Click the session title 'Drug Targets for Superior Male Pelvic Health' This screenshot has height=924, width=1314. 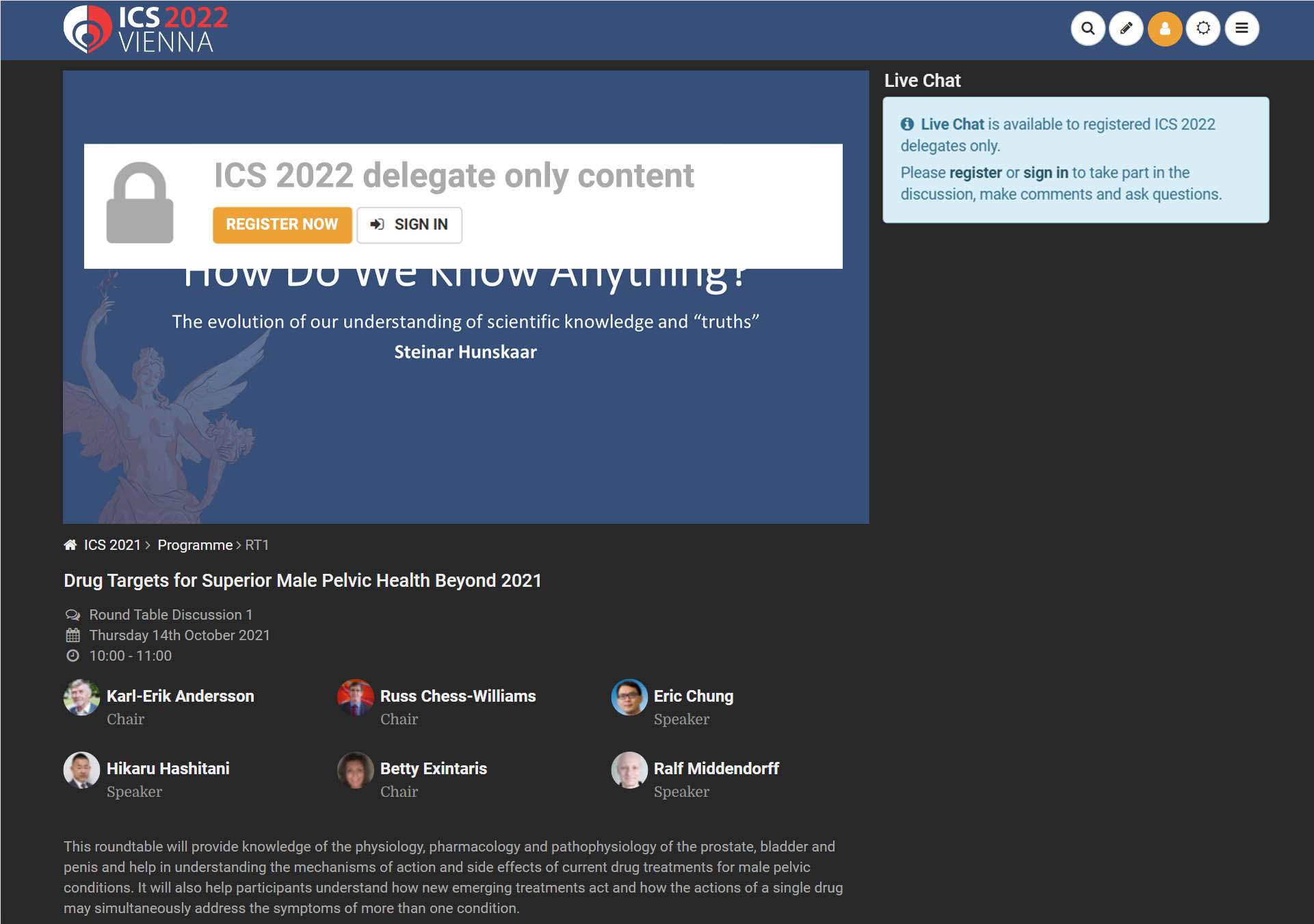click(302, 581)
